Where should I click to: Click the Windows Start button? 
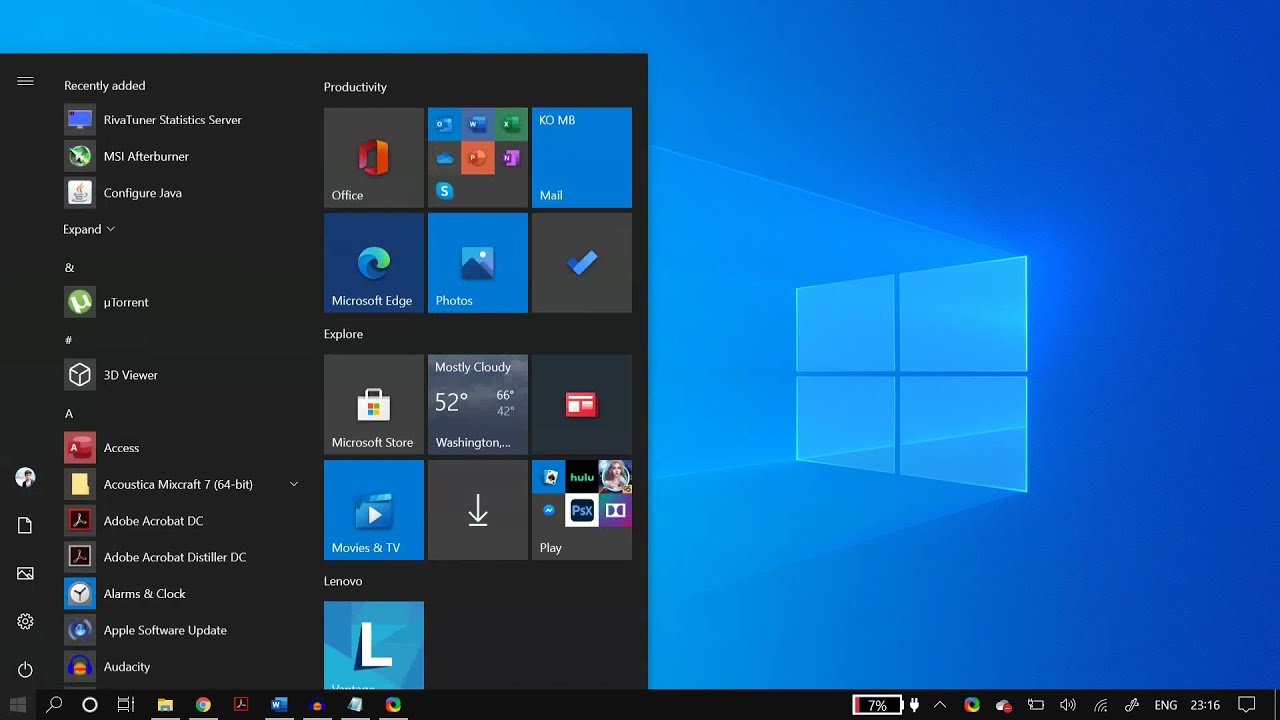click(18, 705)
